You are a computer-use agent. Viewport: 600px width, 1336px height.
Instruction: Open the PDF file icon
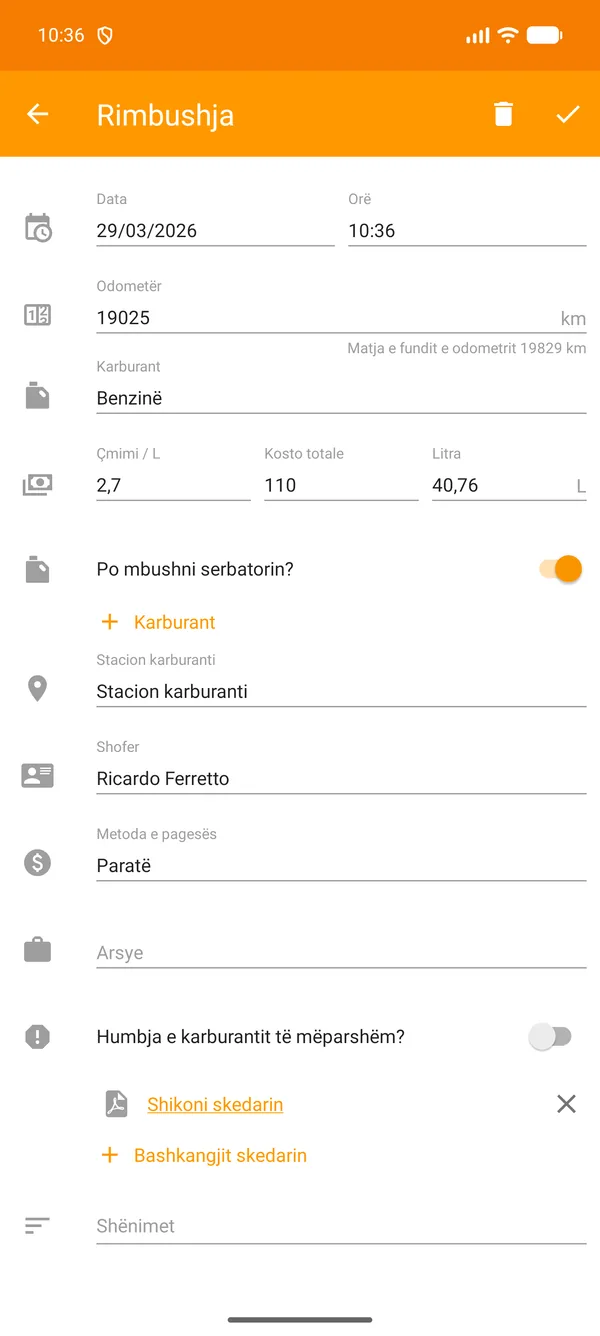116,1103
